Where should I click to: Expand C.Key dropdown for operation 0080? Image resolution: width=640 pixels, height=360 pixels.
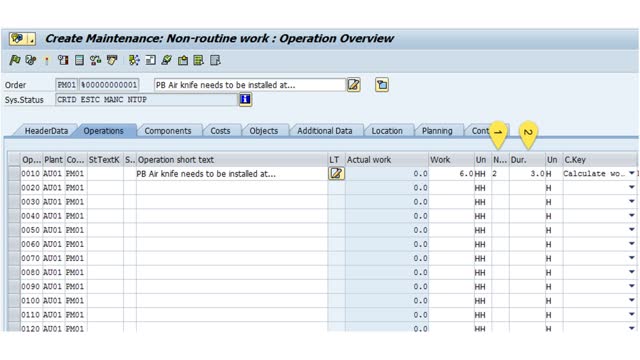pos(631,272)
